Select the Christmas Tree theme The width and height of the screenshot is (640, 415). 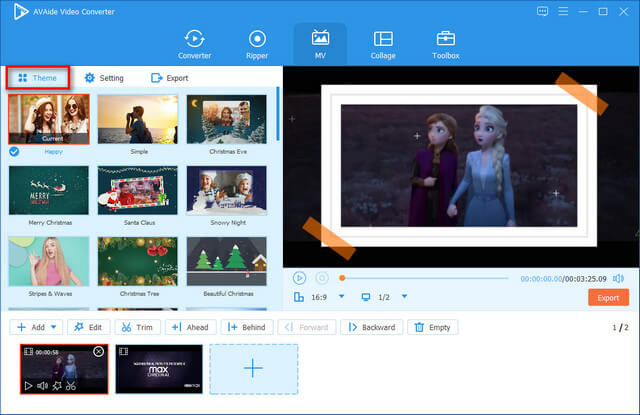pos(138,261)
